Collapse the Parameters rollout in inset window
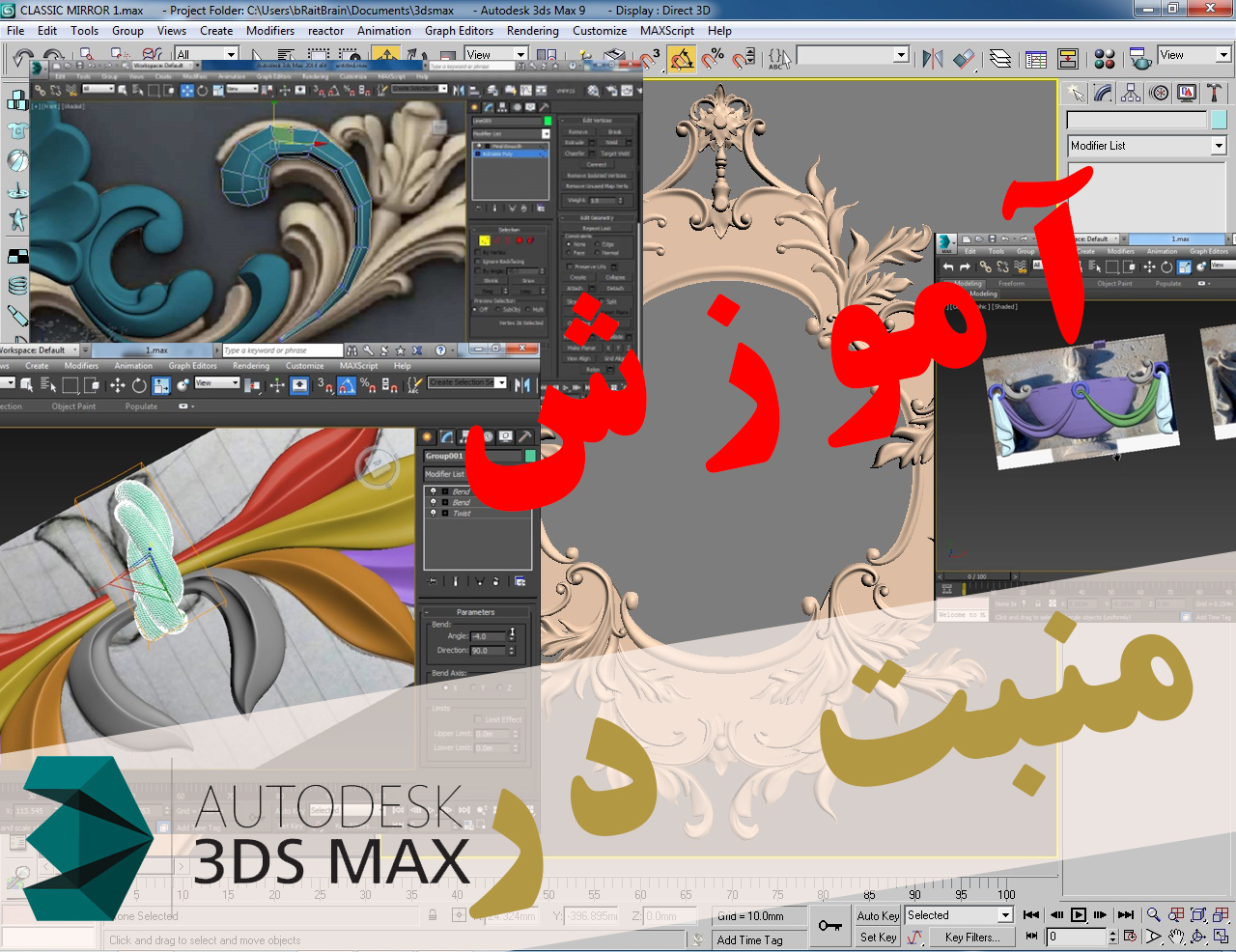This screenshot has height=952, width=1236. point(475,612)
